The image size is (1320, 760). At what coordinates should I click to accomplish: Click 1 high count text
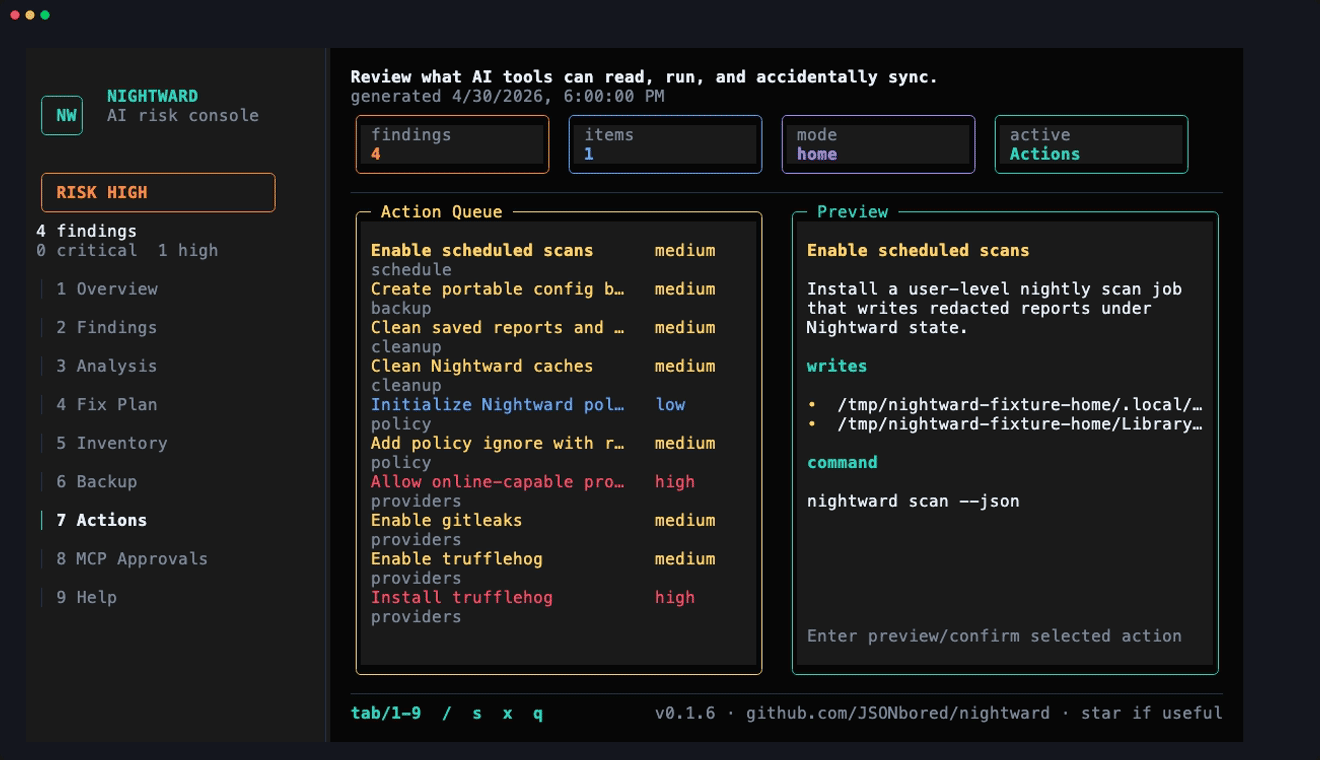[x=188, y=250]
